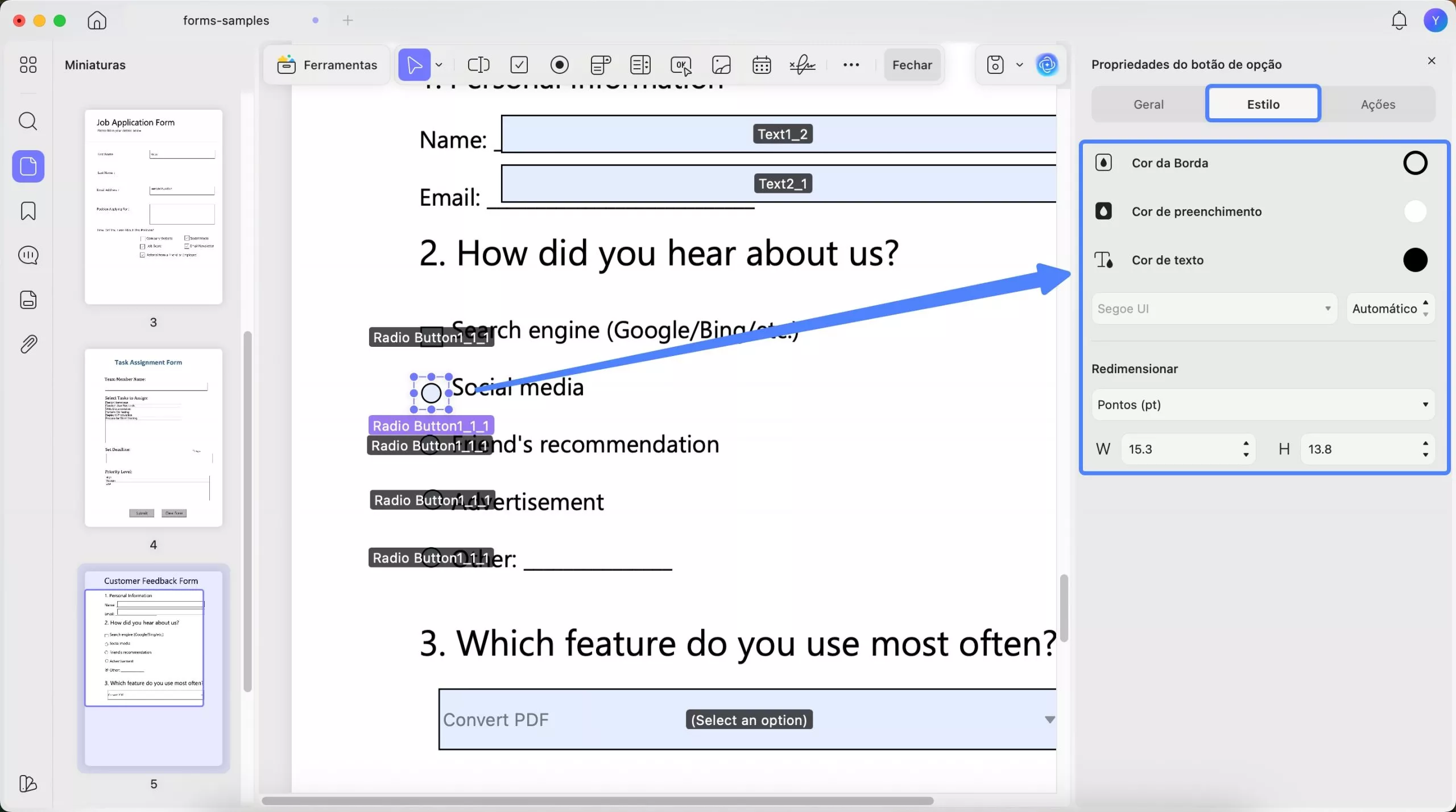Select the Text2_1 email field
This screenshot has height=812, width=1456.
779,184
